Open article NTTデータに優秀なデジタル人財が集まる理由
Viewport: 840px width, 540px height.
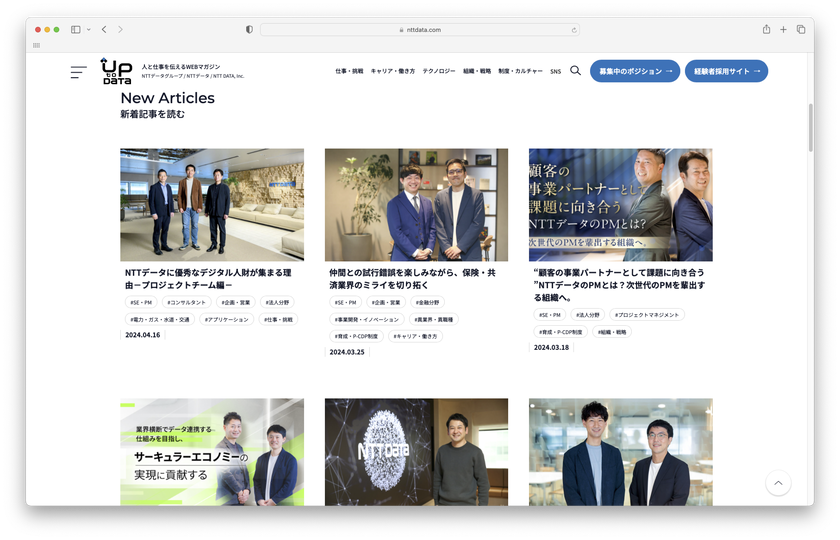click(x=208, y=279)
